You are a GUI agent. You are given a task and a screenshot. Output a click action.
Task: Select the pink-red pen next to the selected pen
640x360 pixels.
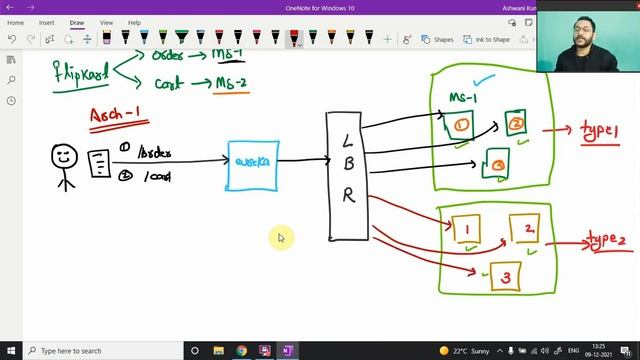pyautogui.click(x=256, y=37)
